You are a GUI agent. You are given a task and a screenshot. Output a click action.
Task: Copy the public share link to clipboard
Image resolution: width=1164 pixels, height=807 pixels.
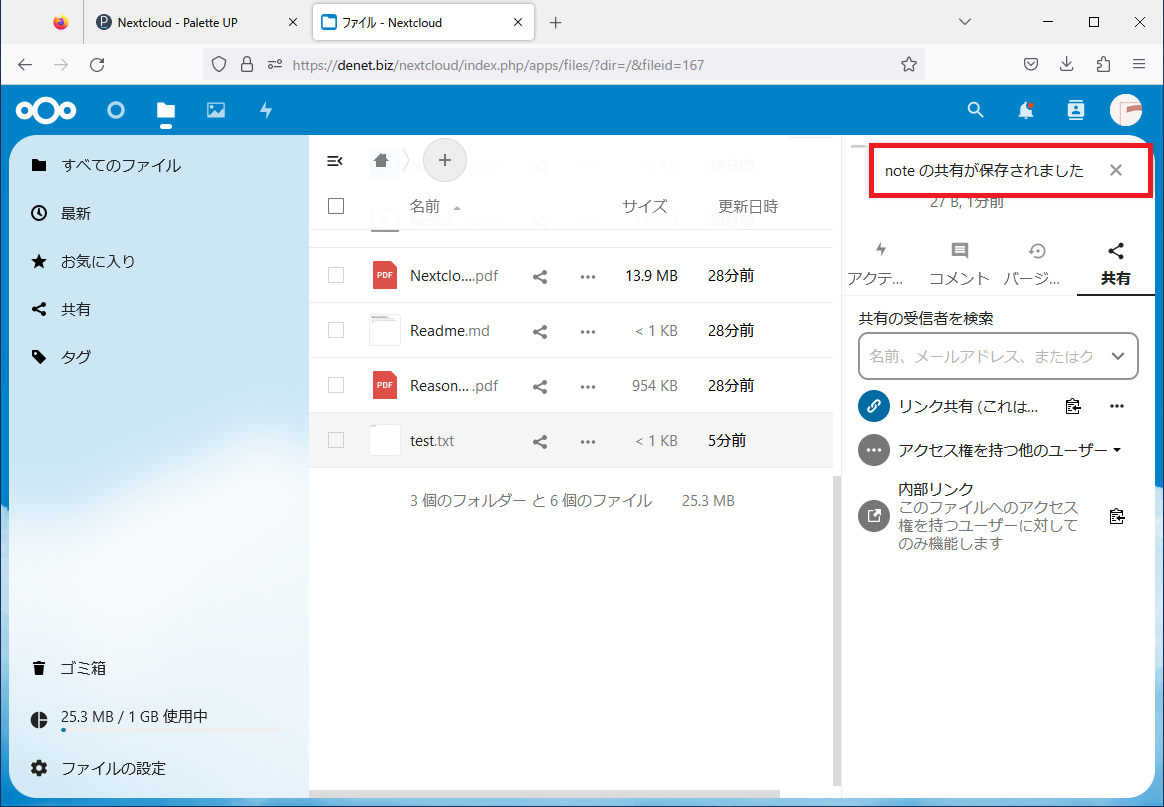tap(1073, 406)
